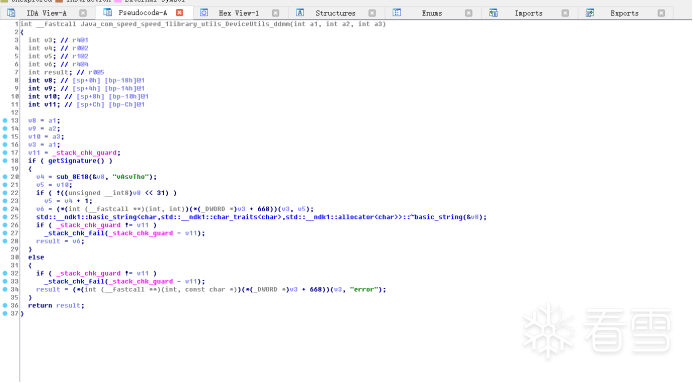The width and height of the screenshot is (693, 383).
Task: Click 'v5 = v4 + 1;' on line 23
Action: (x=69, y=201)
